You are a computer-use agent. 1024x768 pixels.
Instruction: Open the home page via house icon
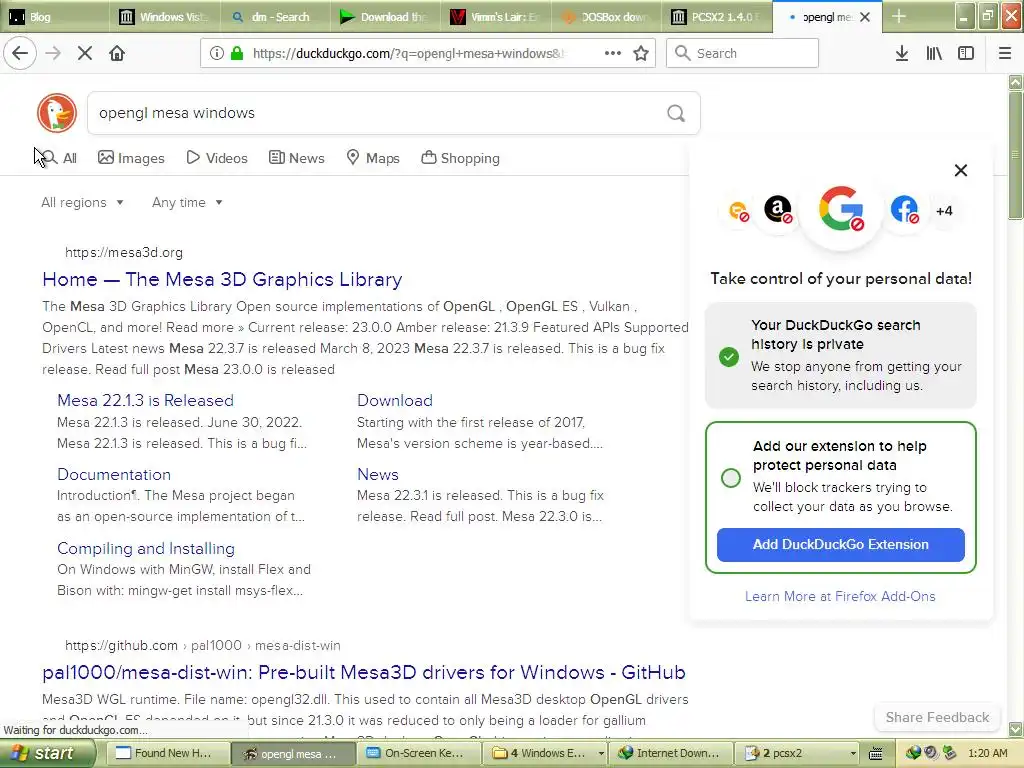[x=117, y=53]
